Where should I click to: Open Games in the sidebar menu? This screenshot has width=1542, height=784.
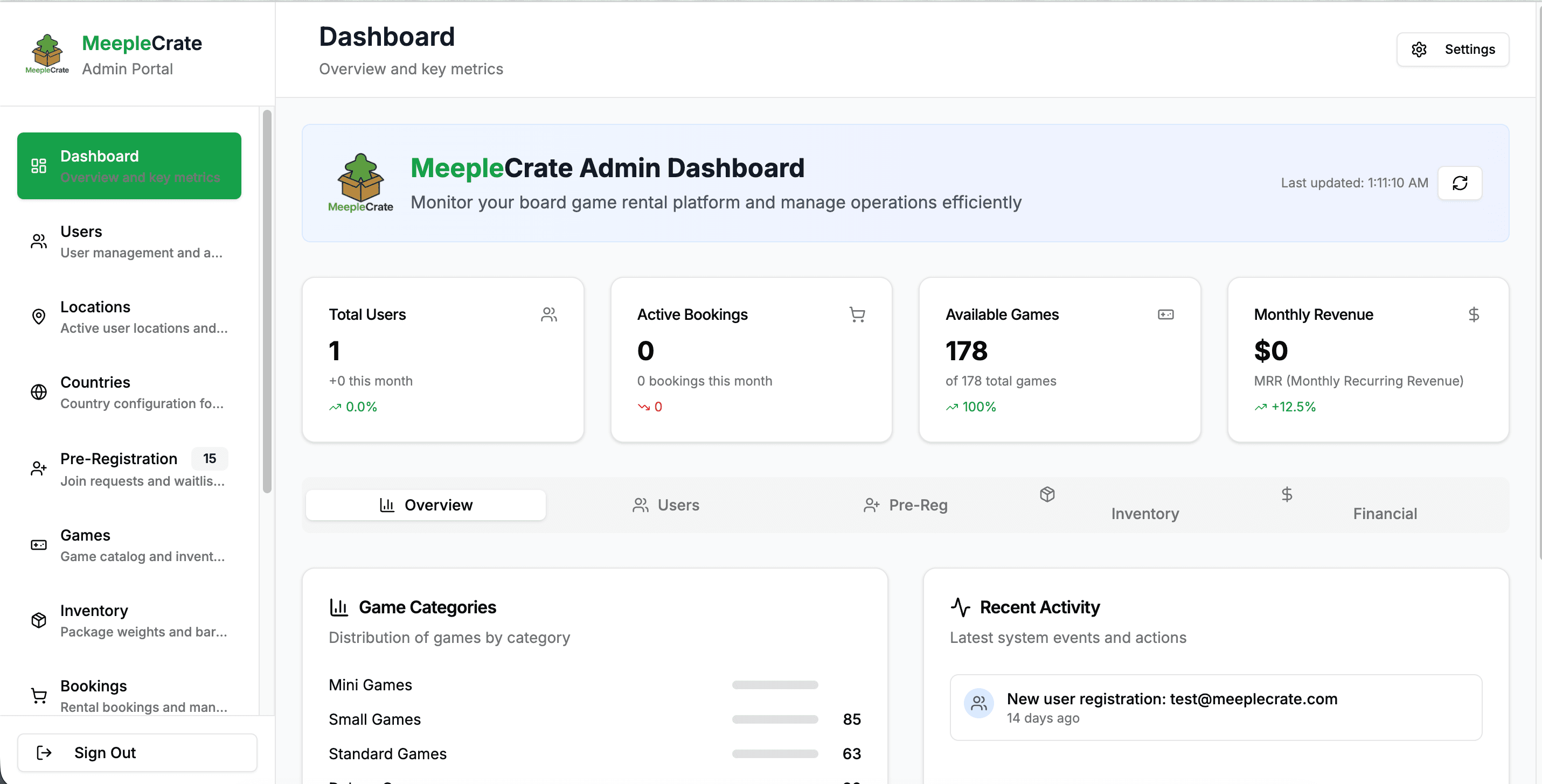(x=129, y=545)
